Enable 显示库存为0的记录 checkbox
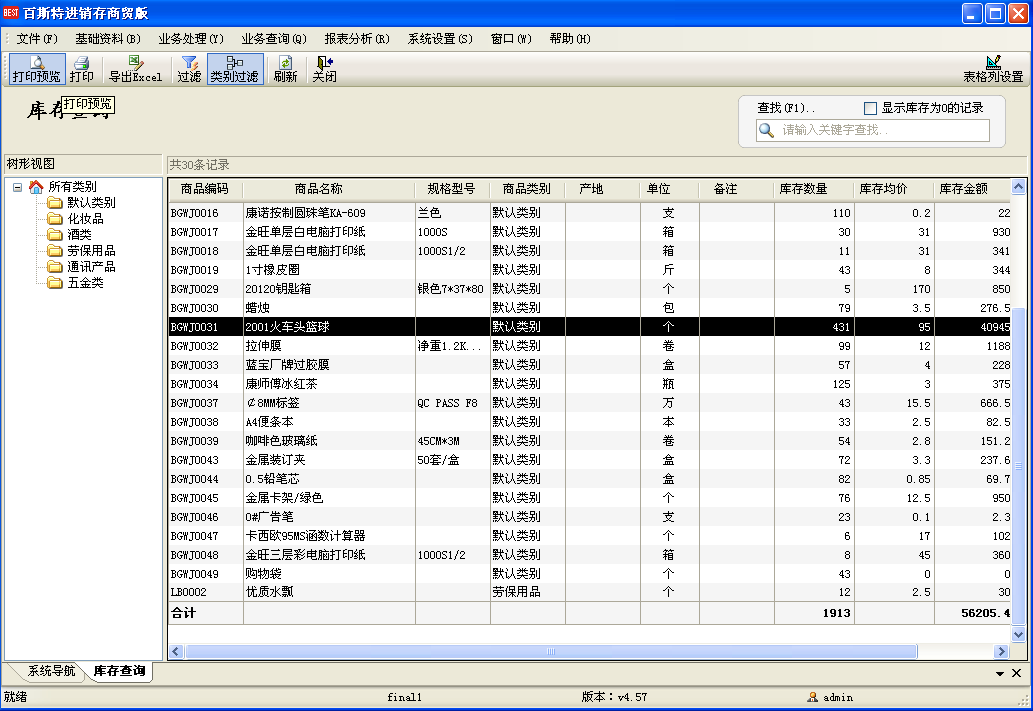Image resolution: width=1033 pixels, height=711 pixels. coord(870,108)
